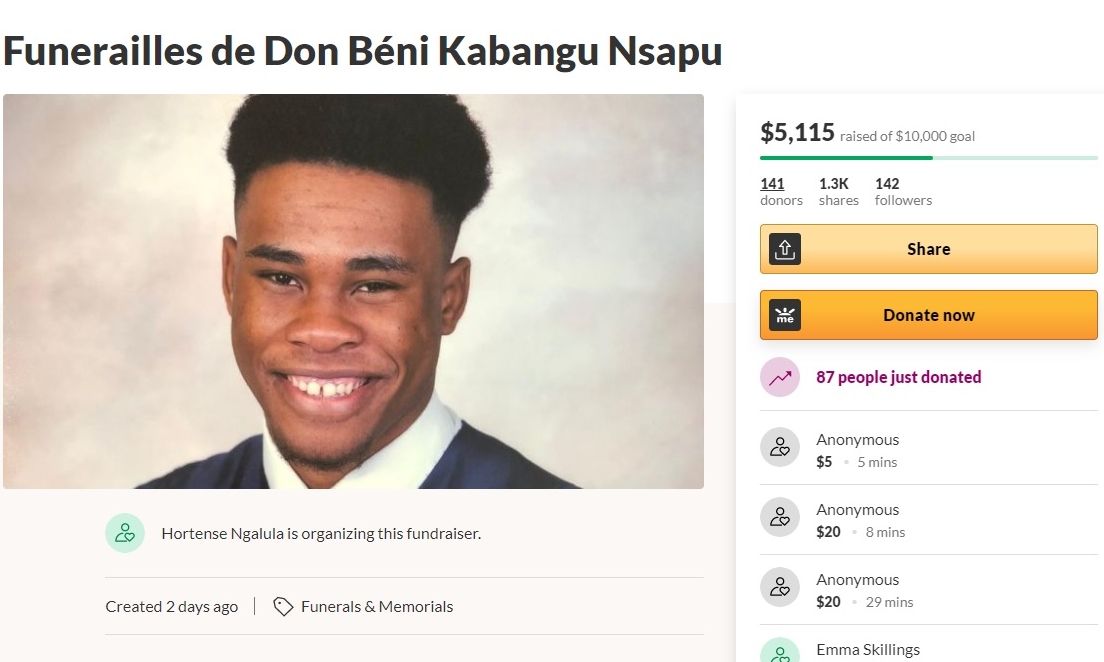Open the fundraiser portrait photo
Screen dimensions: 1104x662
click(x=353, y=292)
